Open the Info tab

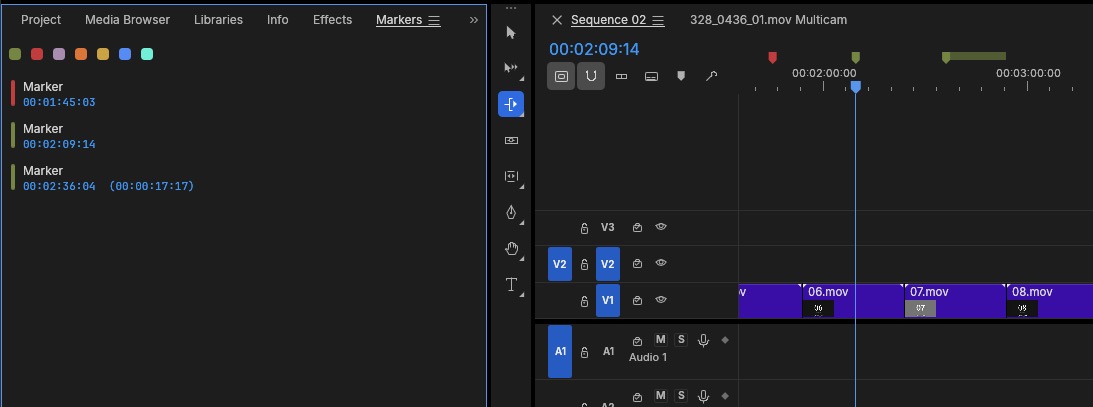tap(277, 20)
